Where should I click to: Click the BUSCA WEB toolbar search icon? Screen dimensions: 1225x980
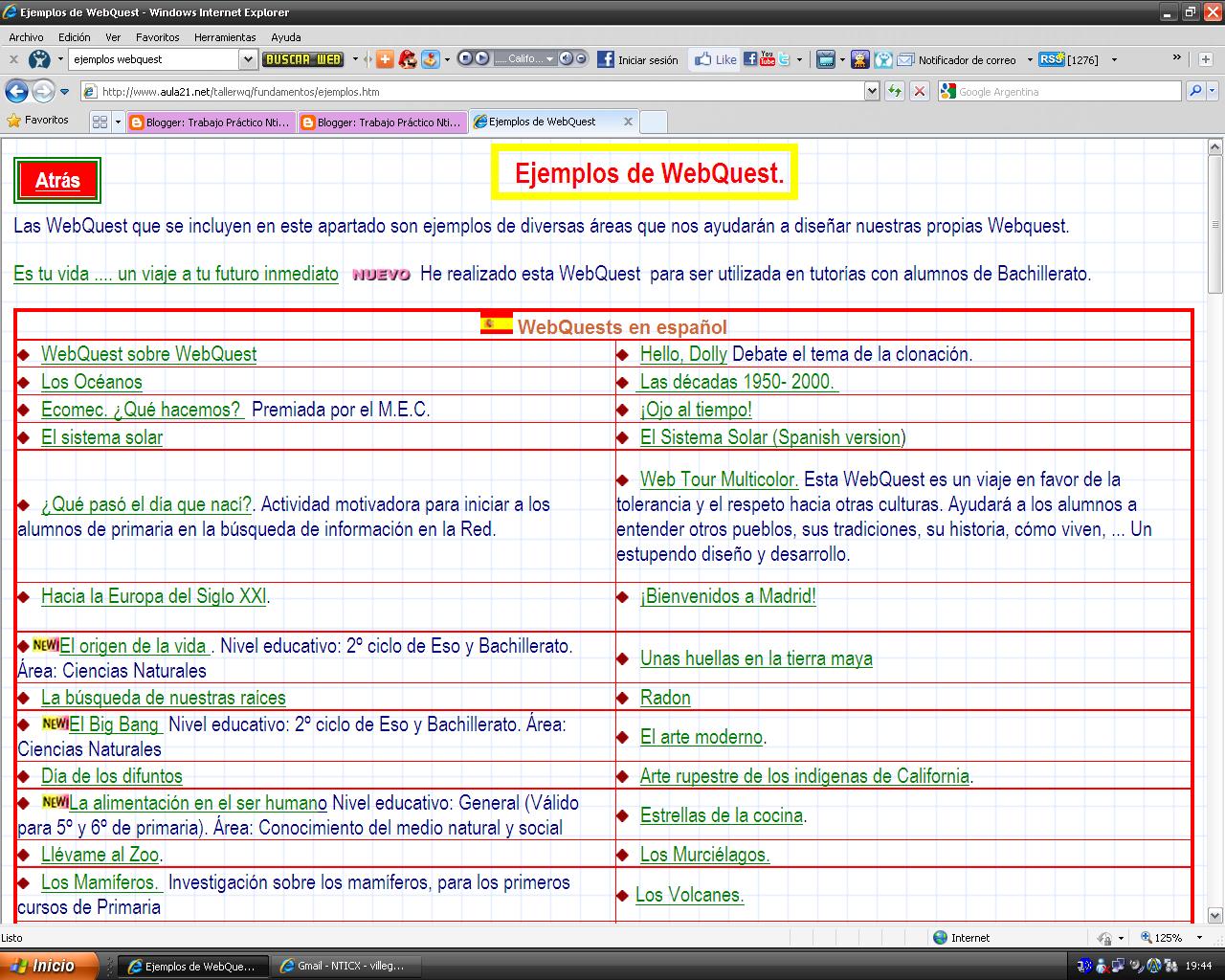click(301, 59)
